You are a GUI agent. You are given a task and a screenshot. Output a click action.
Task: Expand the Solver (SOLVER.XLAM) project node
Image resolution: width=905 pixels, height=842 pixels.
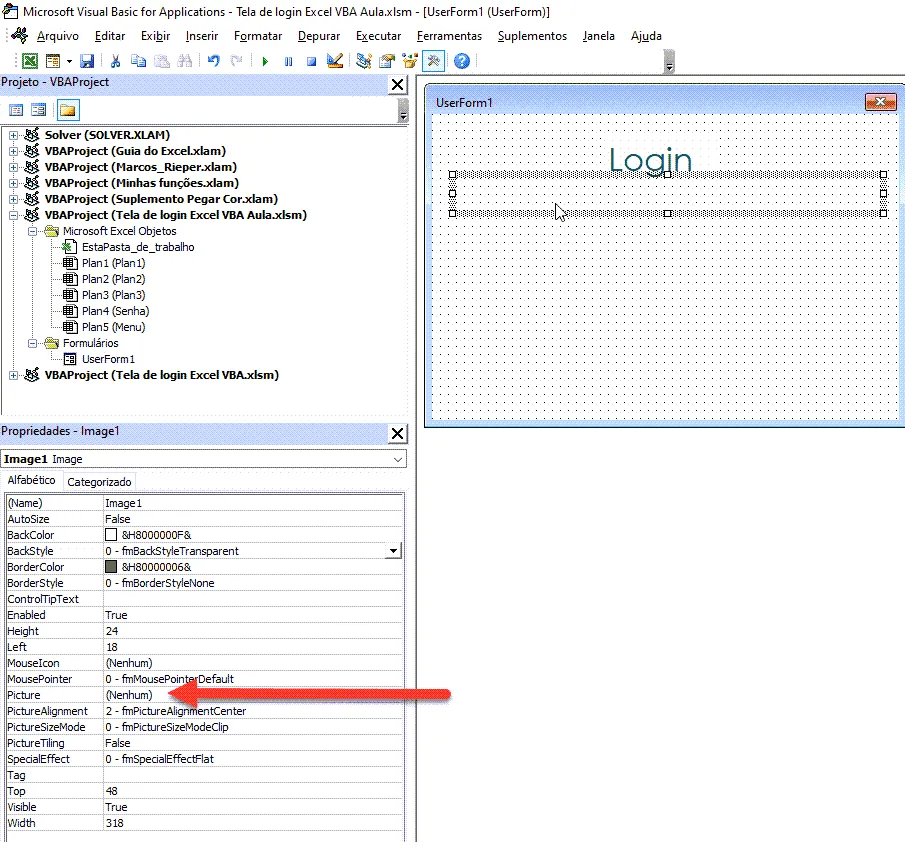pos(13,135)
